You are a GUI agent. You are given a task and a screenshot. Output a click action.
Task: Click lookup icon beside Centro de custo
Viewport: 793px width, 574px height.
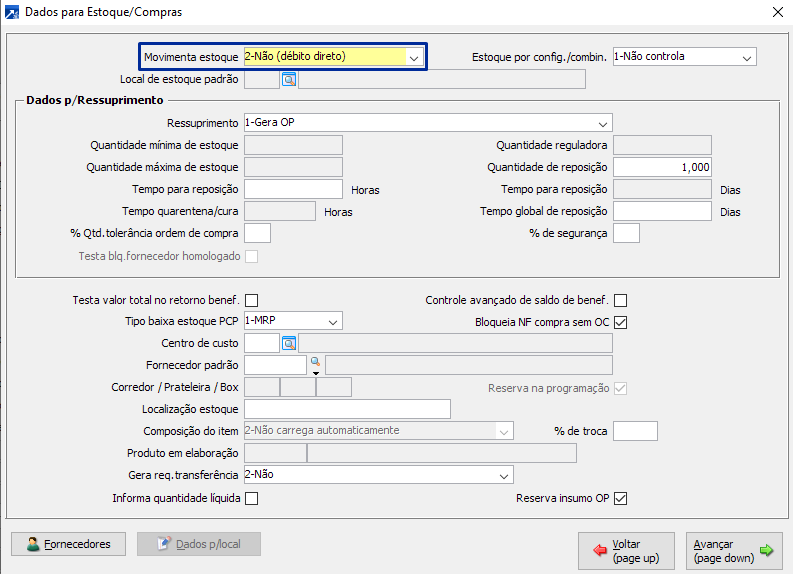pos(289,343)
